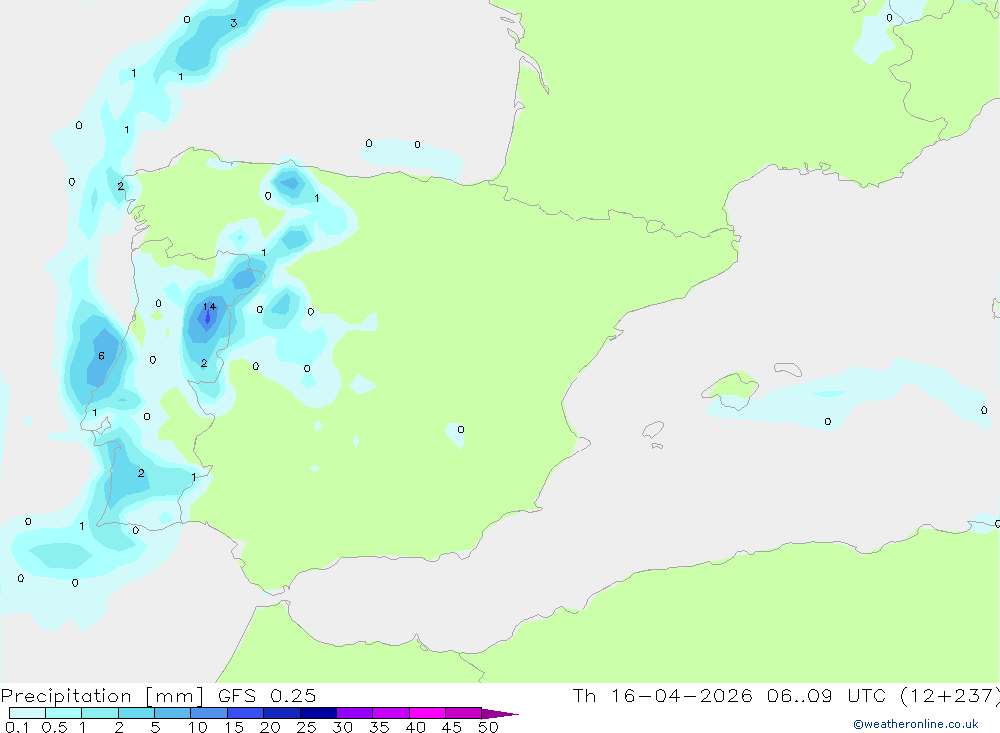Click the 40–45 mm magenta legend swatch

427,713
